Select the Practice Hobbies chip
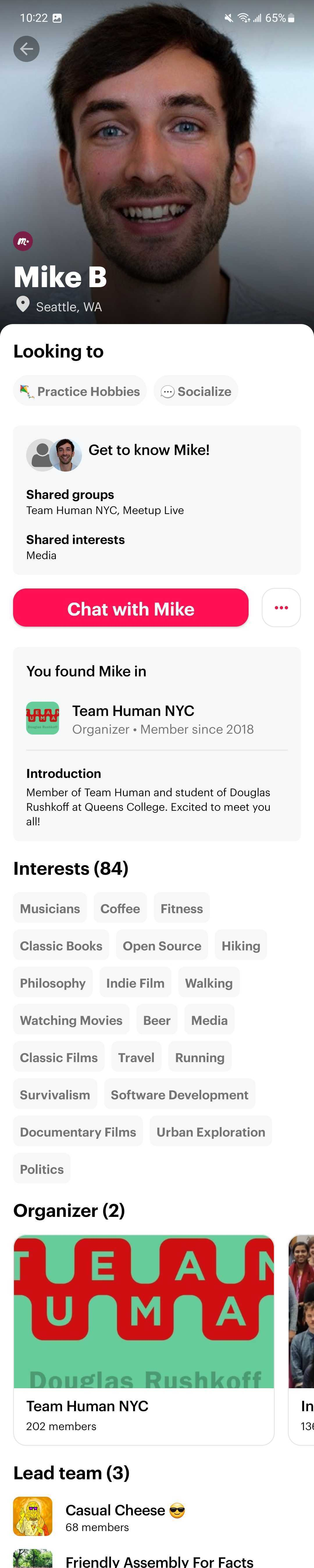The image size is (314, 1568). click(80, 391)
